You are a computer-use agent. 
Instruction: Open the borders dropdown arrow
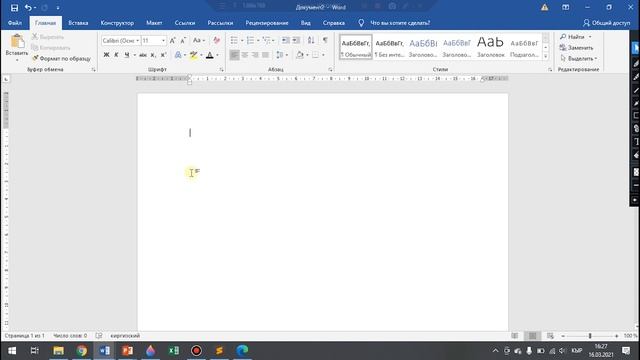point(323,55)
